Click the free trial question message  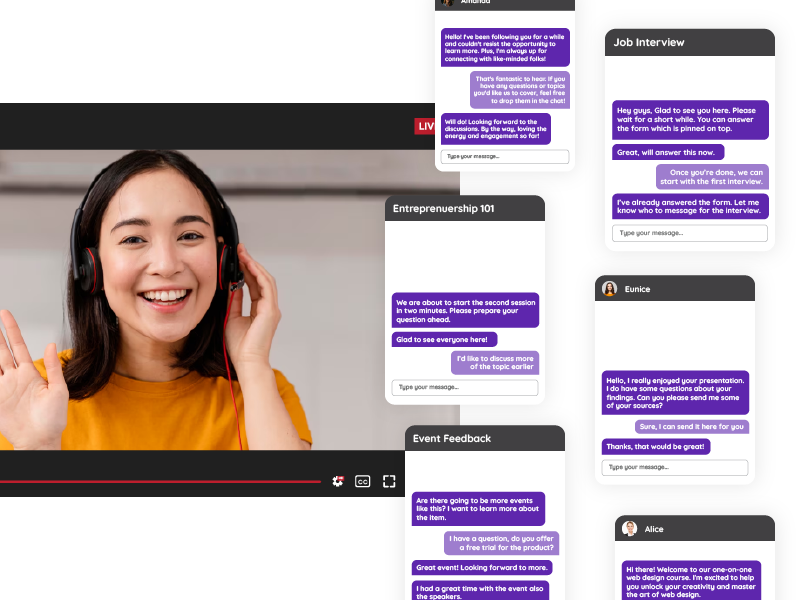[x=501, y=543]
